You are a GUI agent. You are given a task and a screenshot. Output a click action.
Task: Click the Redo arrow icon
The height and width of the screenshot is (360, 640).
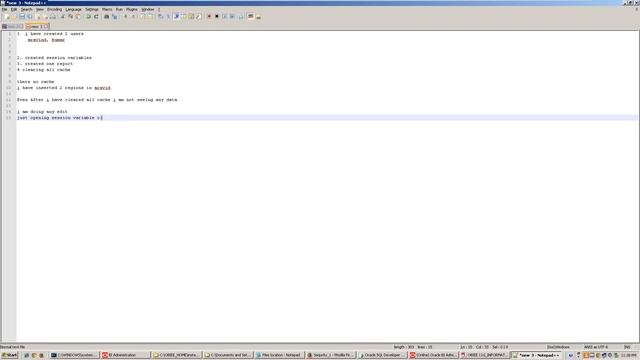pos(96,16)
